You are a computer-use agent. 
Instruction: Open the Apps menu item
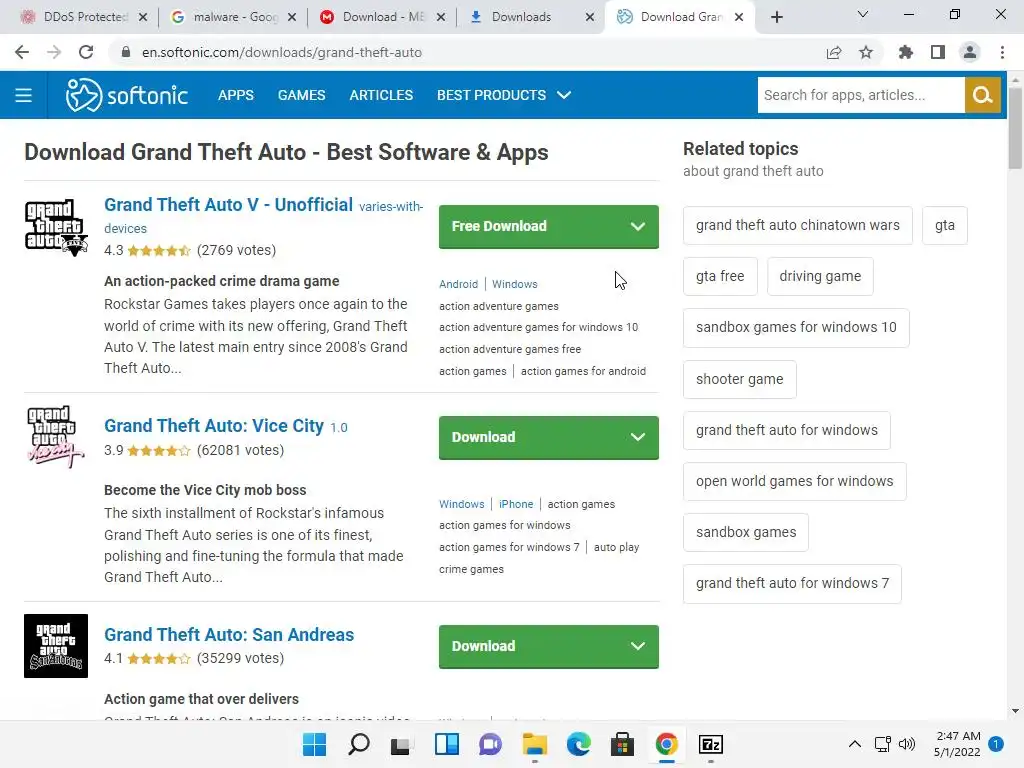(x=236, y=95)
